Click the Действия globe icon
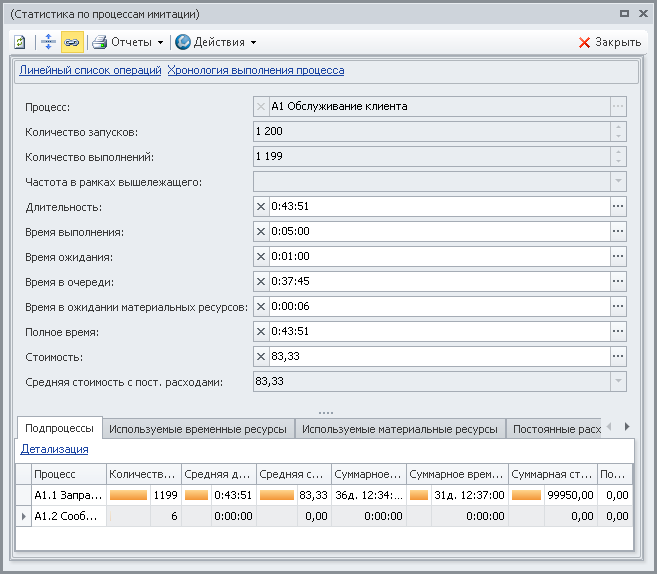The image size is (657, 574). (183, 42)
